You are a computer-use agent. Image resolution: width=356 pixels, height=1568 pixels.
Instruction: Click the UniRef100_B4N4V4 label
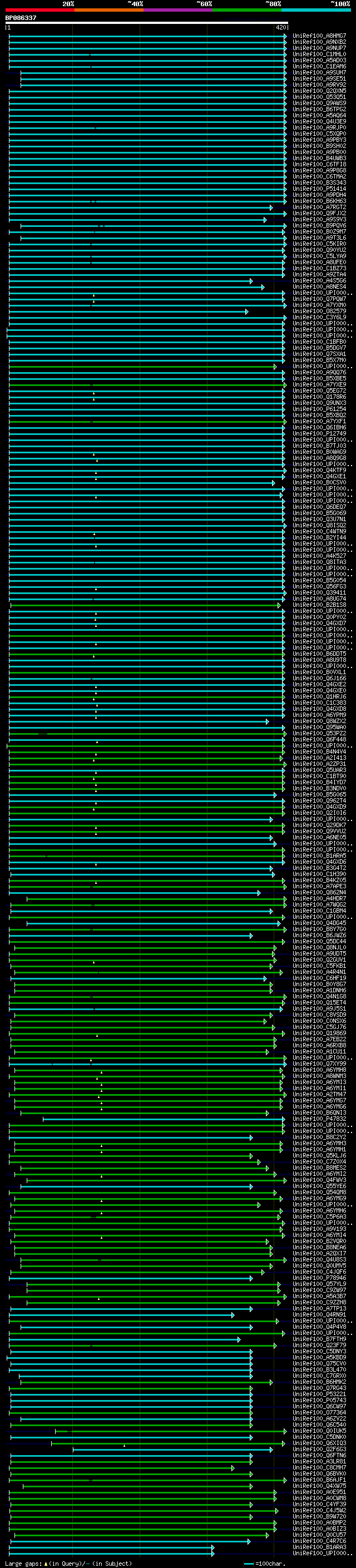tap(319, 752)
